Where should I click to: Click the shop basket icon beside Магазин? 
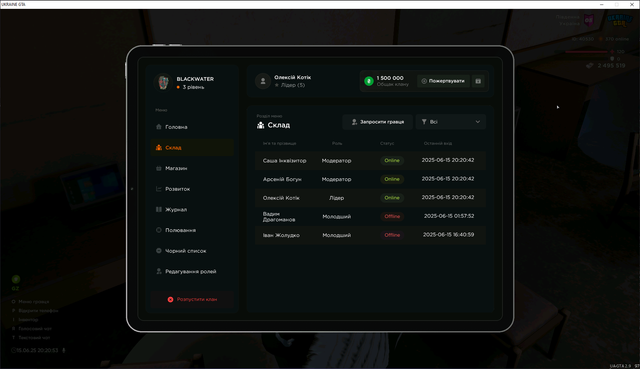(x=159, y=168)
